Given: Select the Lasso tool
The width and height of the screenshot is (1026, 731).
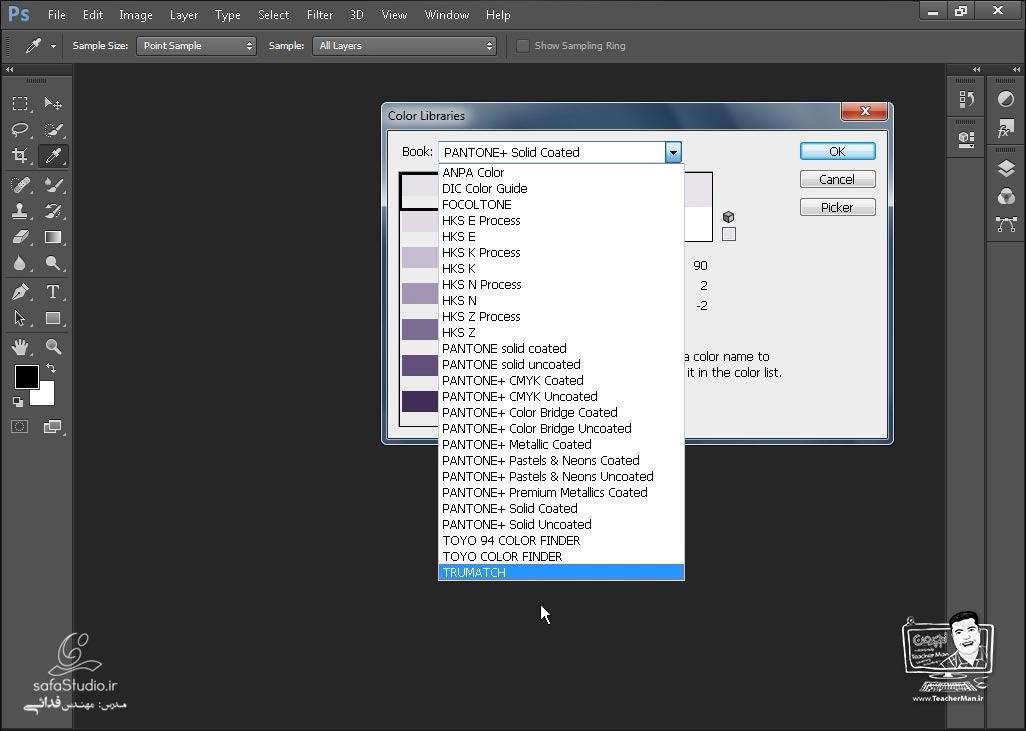Looking at the screenshot, I should point(20,130).
